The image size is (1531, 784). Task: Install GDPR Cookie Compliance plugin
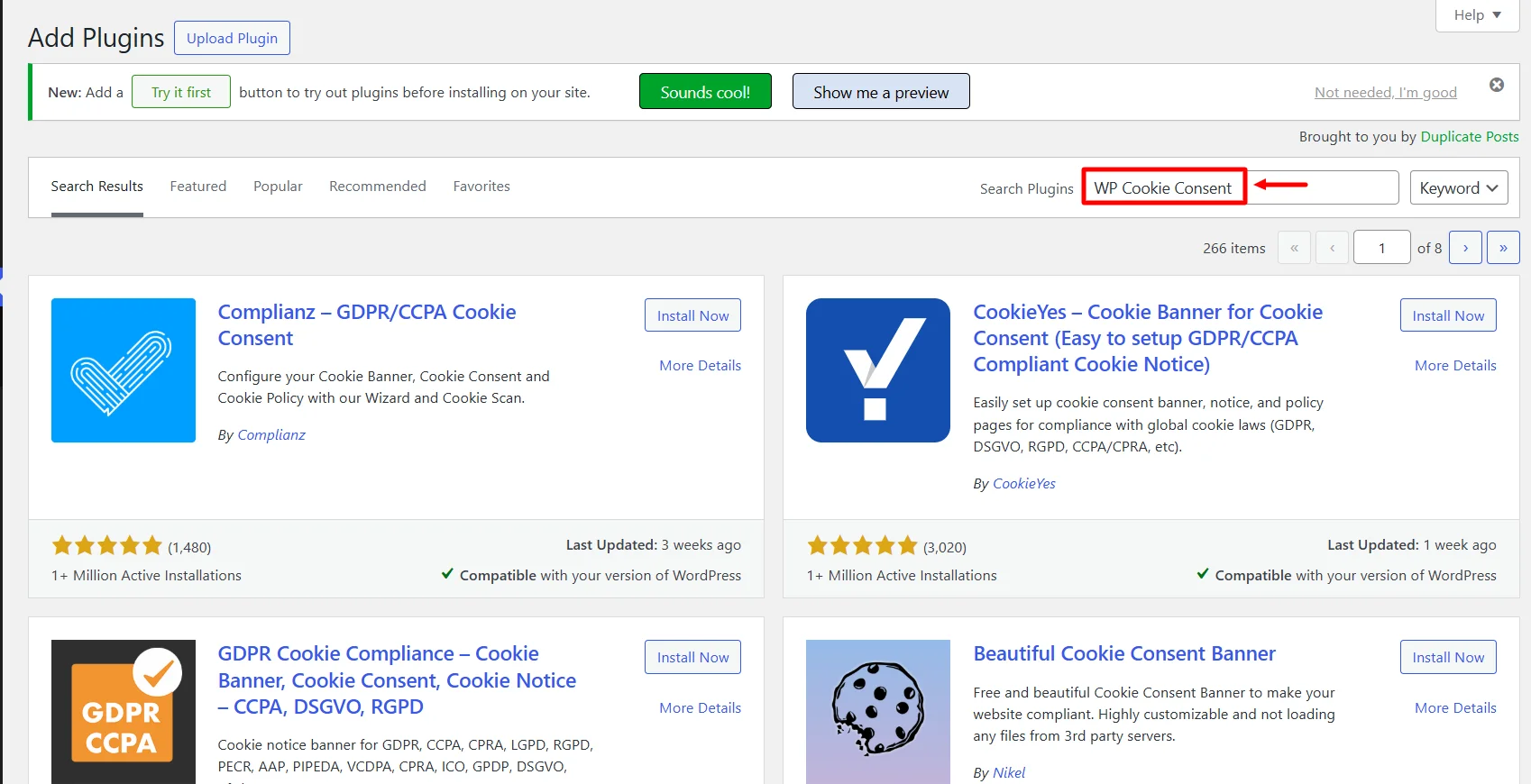(692, 657)
